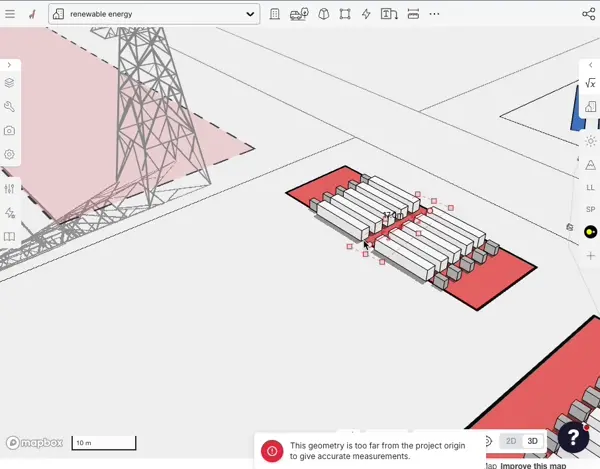The image size is (600, 469).
Task: Click the yellow dot black circle icon
Action: point(590,232)
